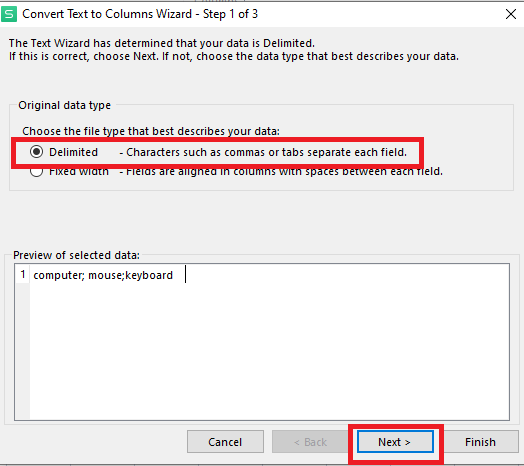The height and width of the screenshot is (466, 524).
Task: Click the 'Fixed width' option label text
Action: pyautogui.click(x=79, y=172)
